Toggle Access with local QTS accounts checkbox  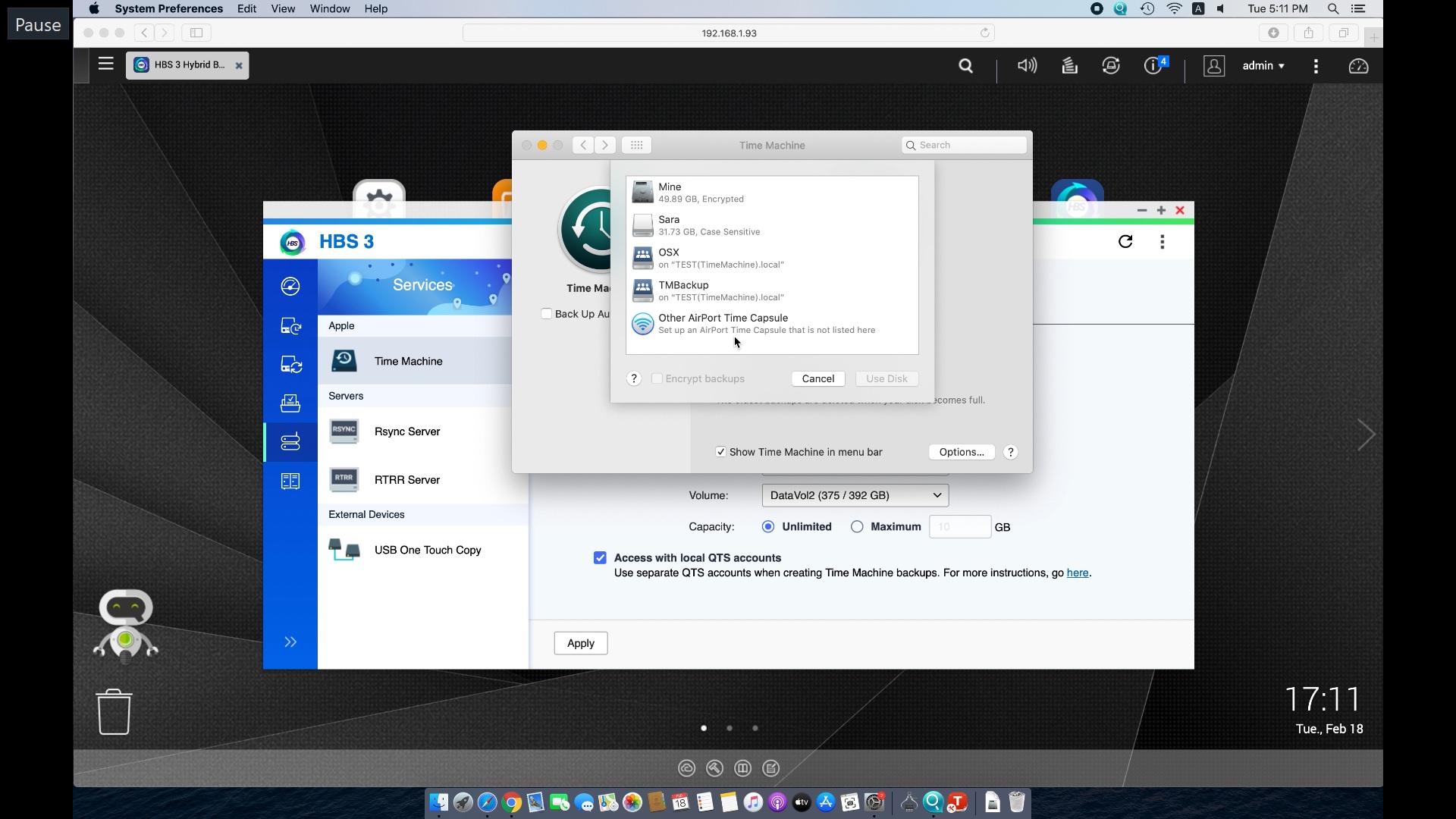pyautogui.click(x=600, y=558)
